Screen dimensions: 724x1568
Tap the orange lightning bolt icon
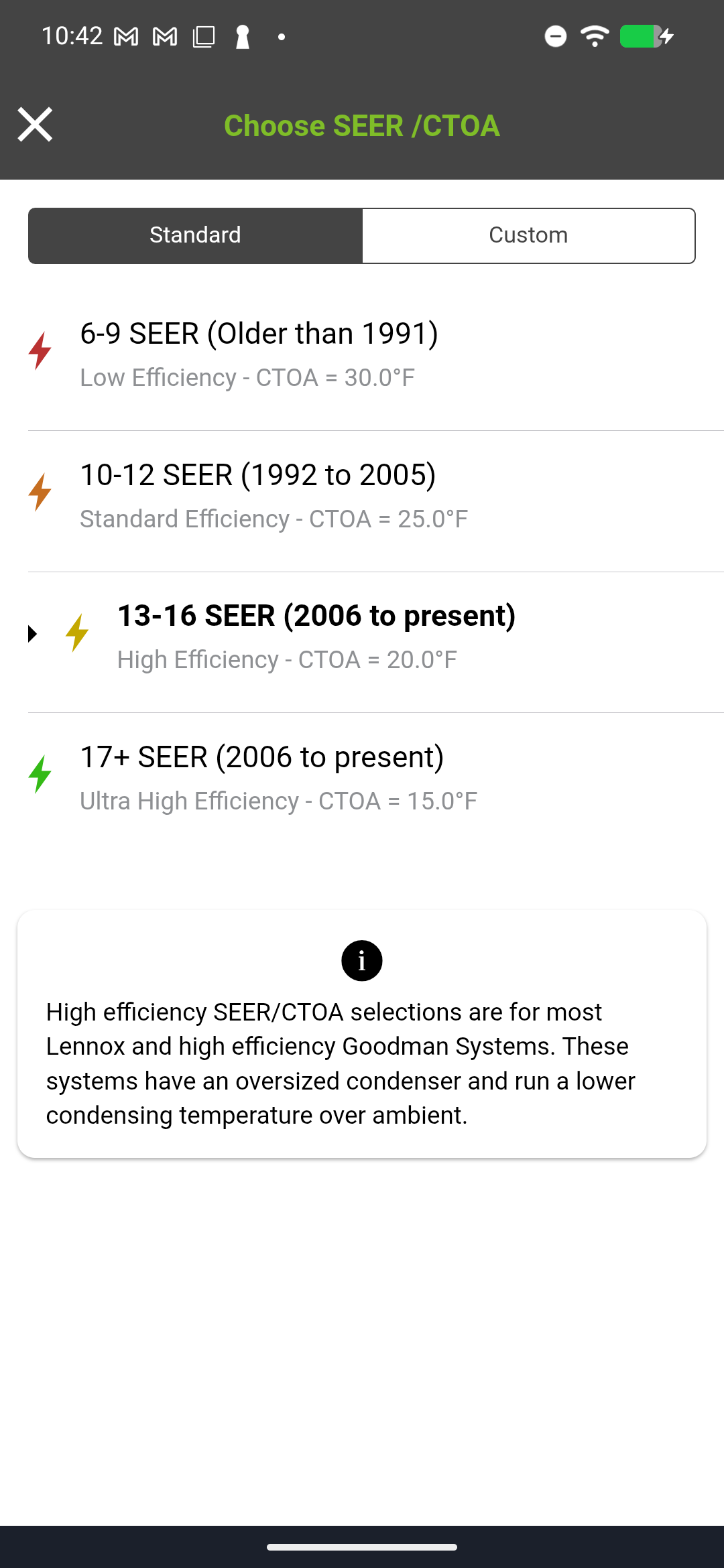tap(40, 492)
